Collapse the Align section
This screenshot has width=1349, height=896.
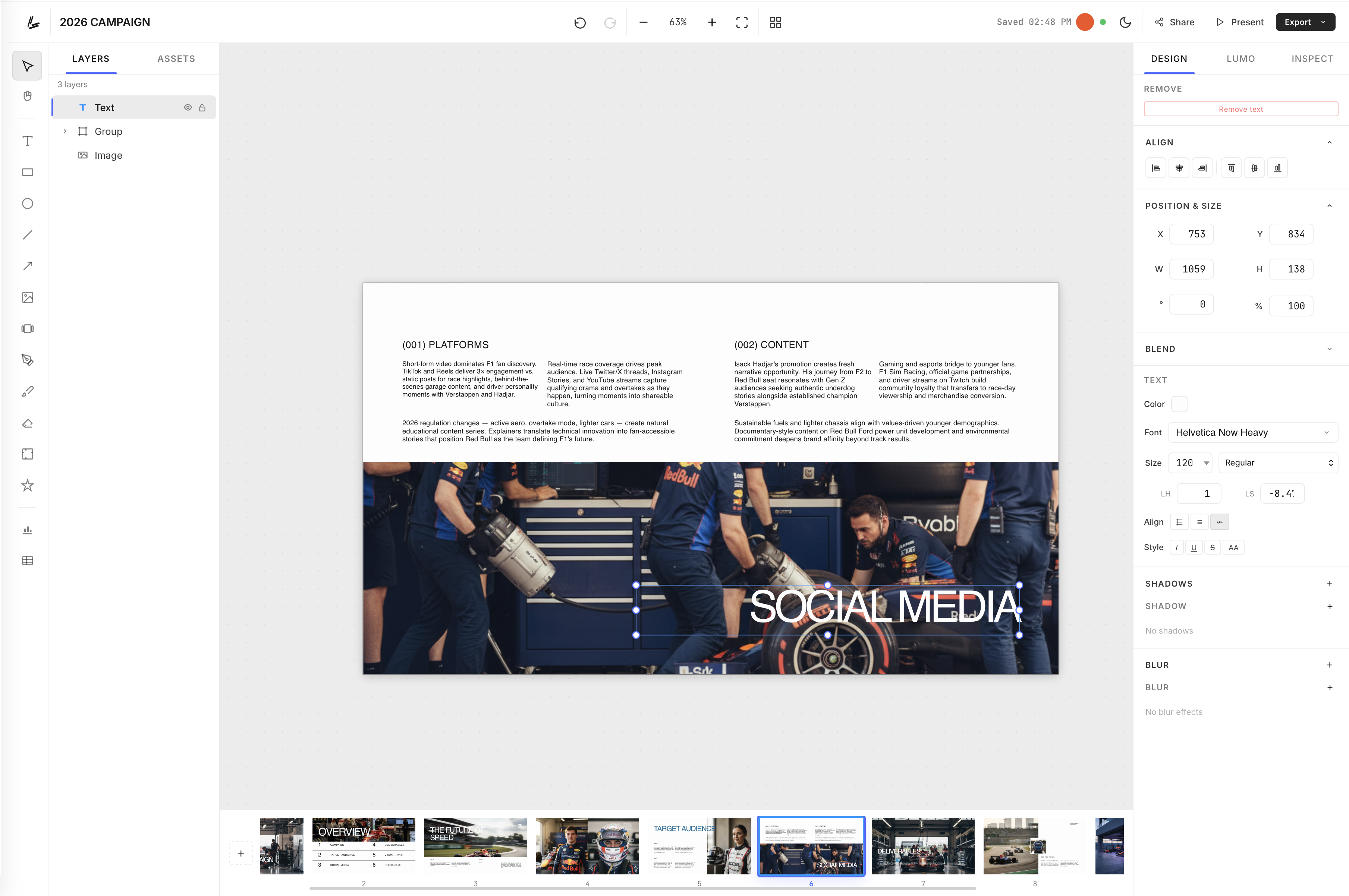[1330, 142]
